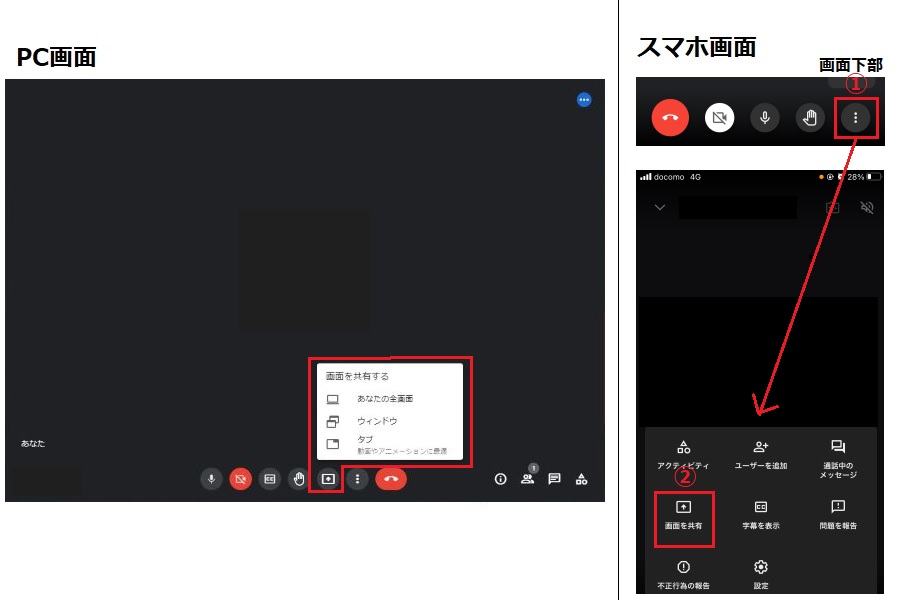The width and height of the screenshot is (900, 600).
Task: Turn on the camera in PC toolbar
Action: [240, 479]
